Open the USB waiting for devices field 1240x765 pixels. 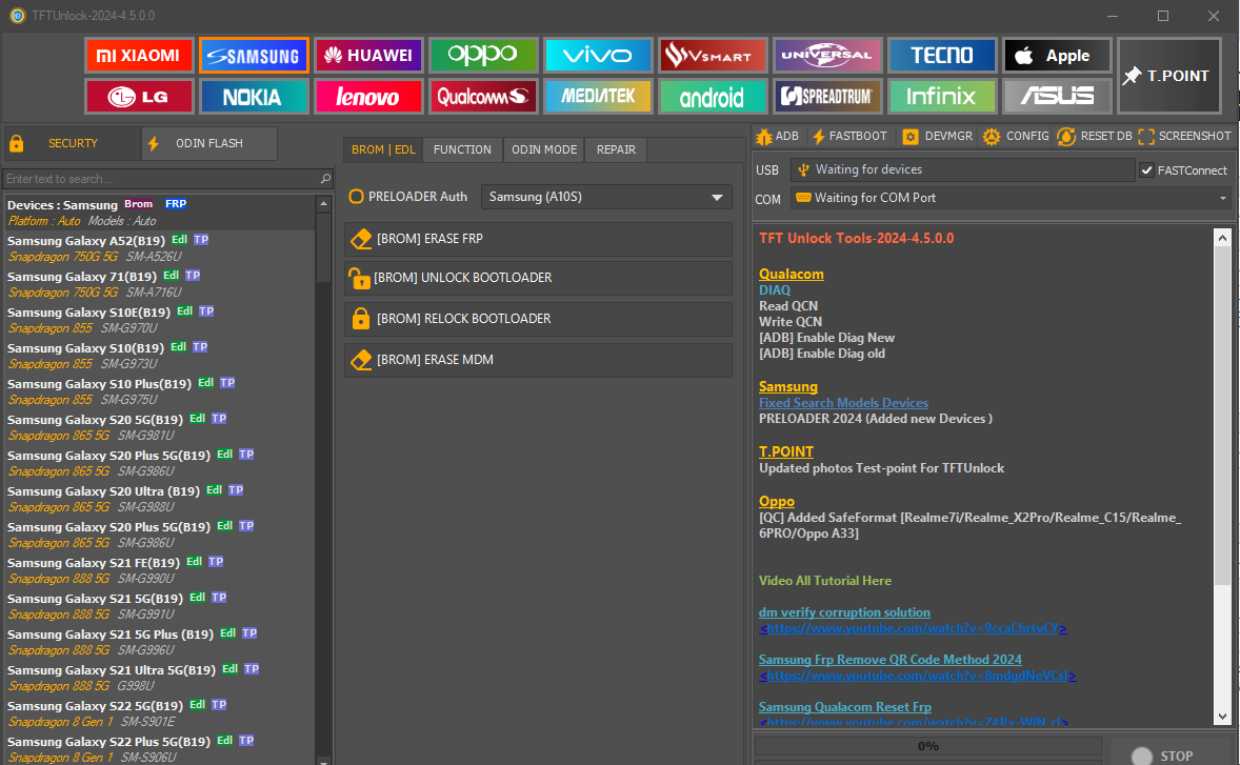point(962,170)
